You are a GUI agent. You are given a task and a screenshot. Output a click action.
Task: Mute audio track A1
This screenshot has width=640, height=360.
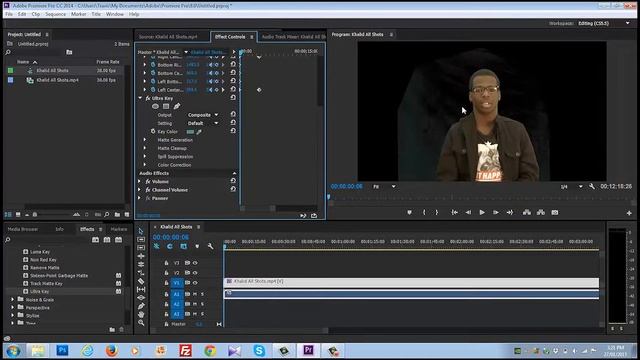point(195,294)
